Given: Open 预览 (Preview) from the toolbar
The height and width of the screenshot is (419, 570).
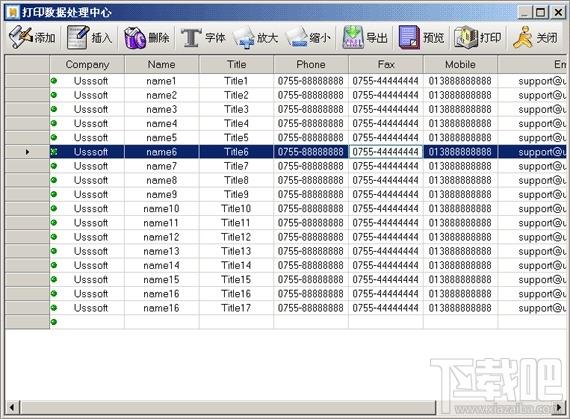Looking at the screenshot, I should [409, 37].
